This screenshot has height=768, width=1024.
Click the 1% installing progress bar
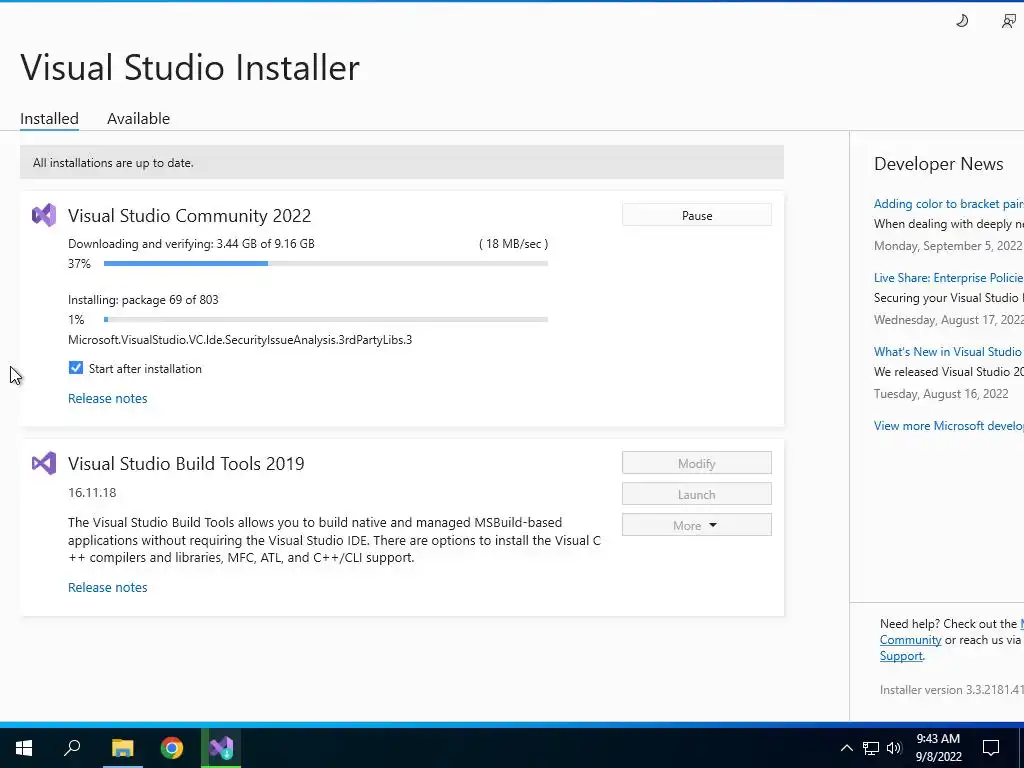pyautogui.click(x=326, y=319)
